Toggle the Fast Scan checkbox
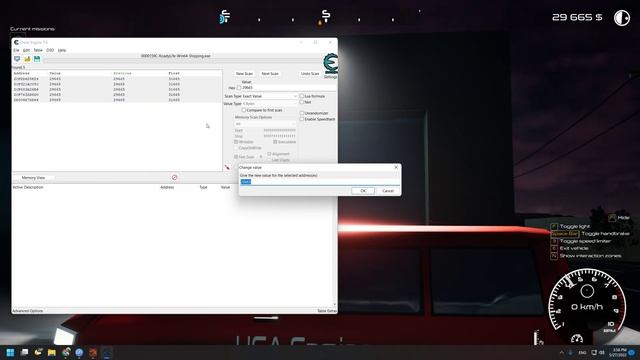The height and width of the screenshot is (360, 640). pyautogui.click(x=236, y=157)
